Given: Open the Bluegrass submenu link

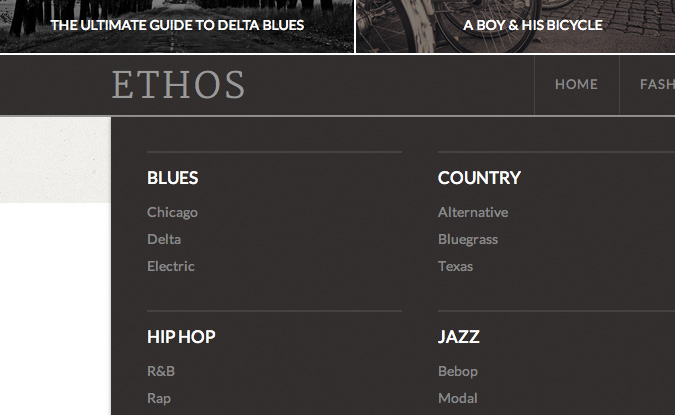Looking at the screenshot, I should click(468, 239).
